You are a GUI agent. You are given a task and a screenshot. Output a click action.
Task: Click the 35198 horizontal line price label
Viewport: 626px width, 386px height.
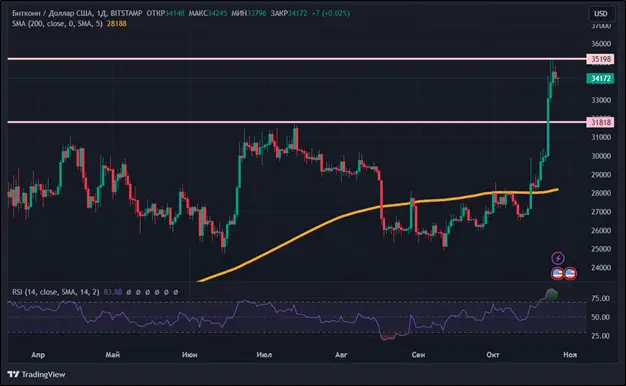coord(600,59)
